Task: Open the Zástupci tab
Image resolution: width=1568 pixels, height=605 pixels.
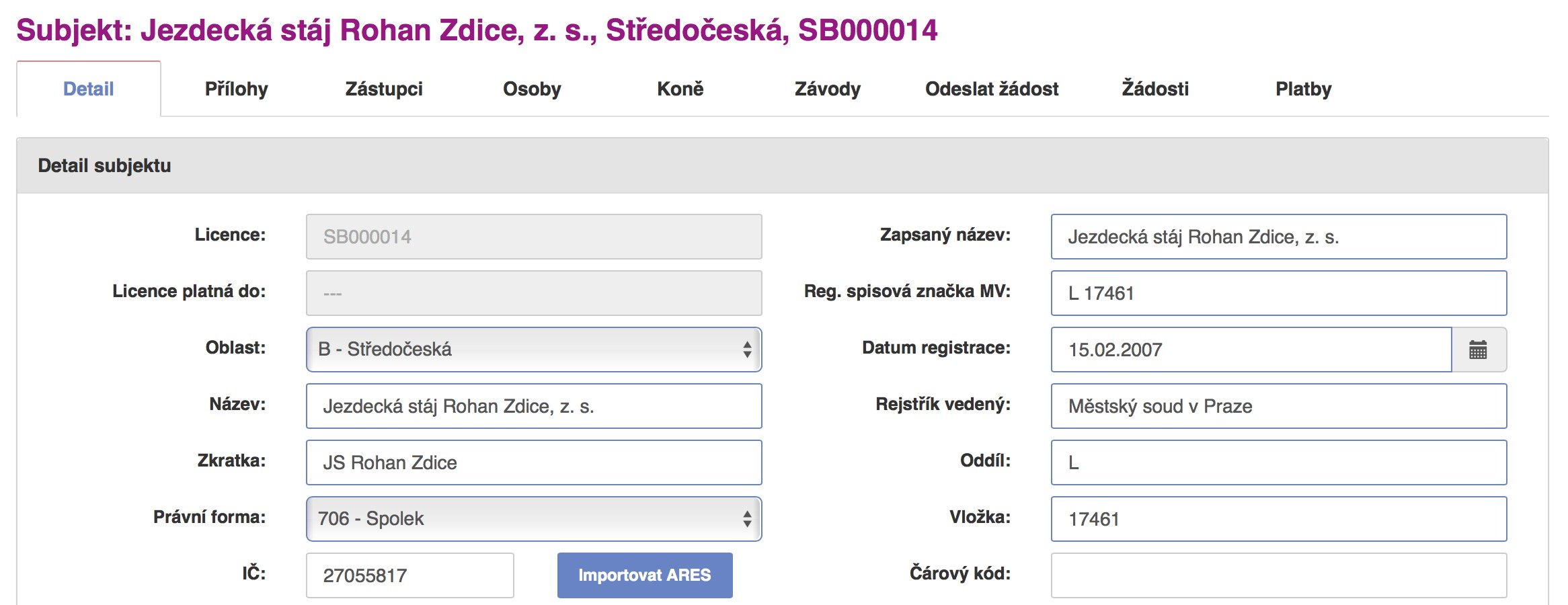Action: [x=384, y=89]
